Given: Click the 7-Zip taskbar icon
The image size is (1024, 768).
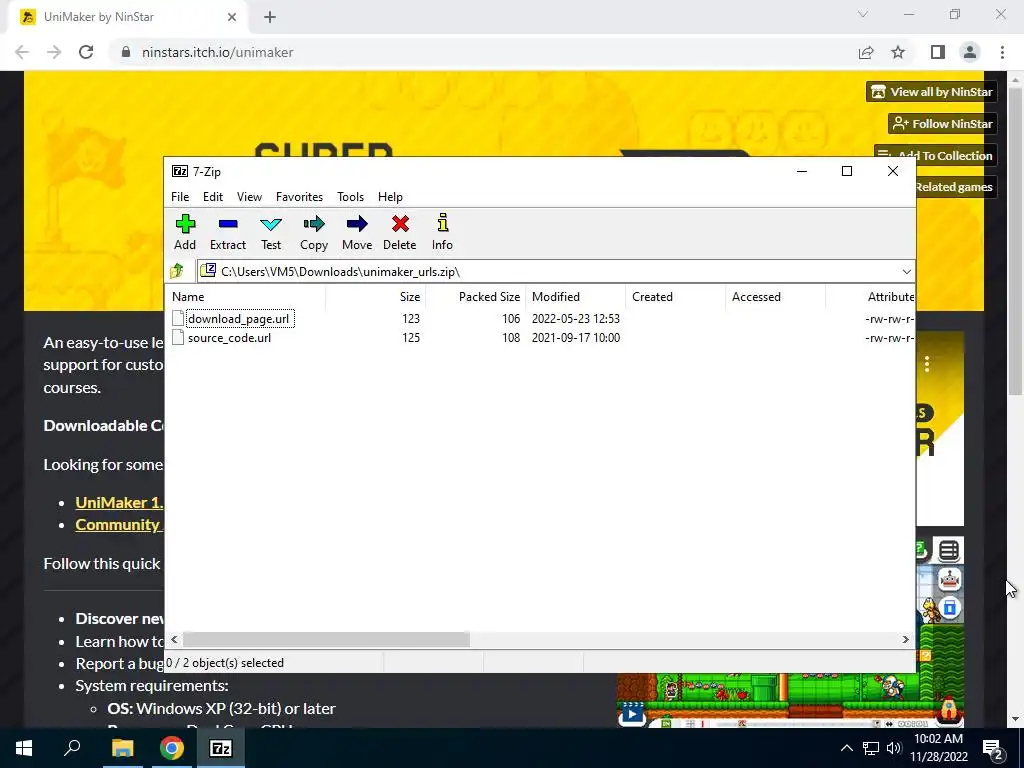Looking at the screenshot, I should 221,748.
